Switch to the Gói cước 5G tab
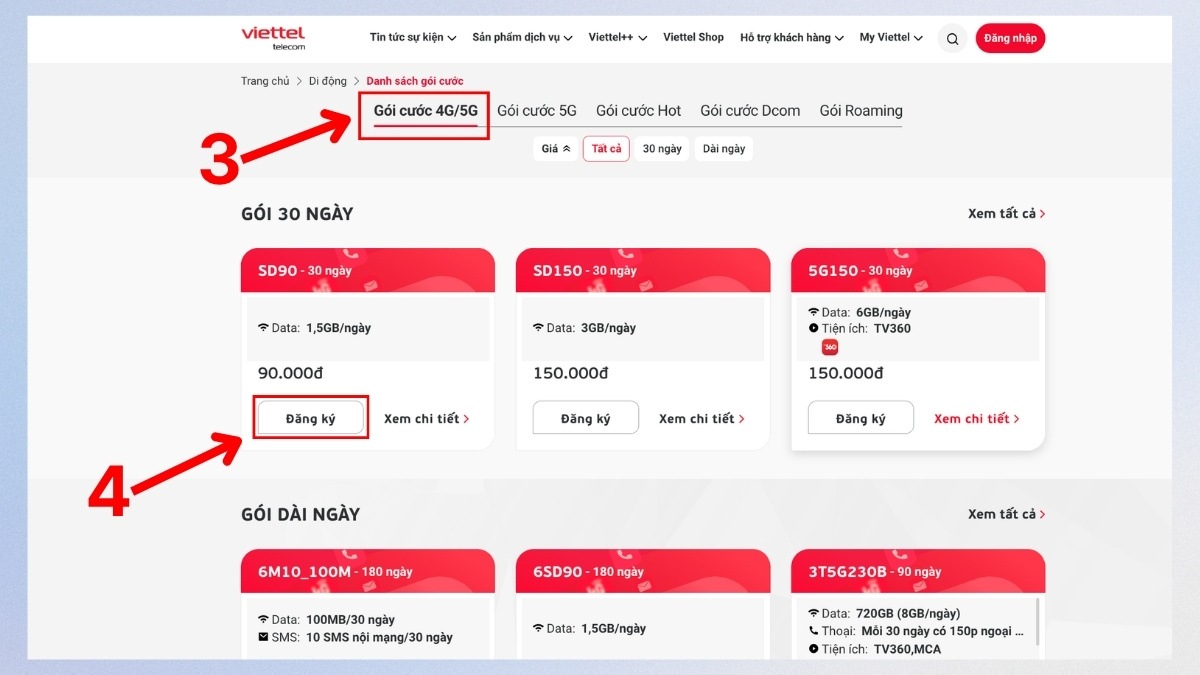The width and height of the screenshot is (1200, 675). point(537,111)
